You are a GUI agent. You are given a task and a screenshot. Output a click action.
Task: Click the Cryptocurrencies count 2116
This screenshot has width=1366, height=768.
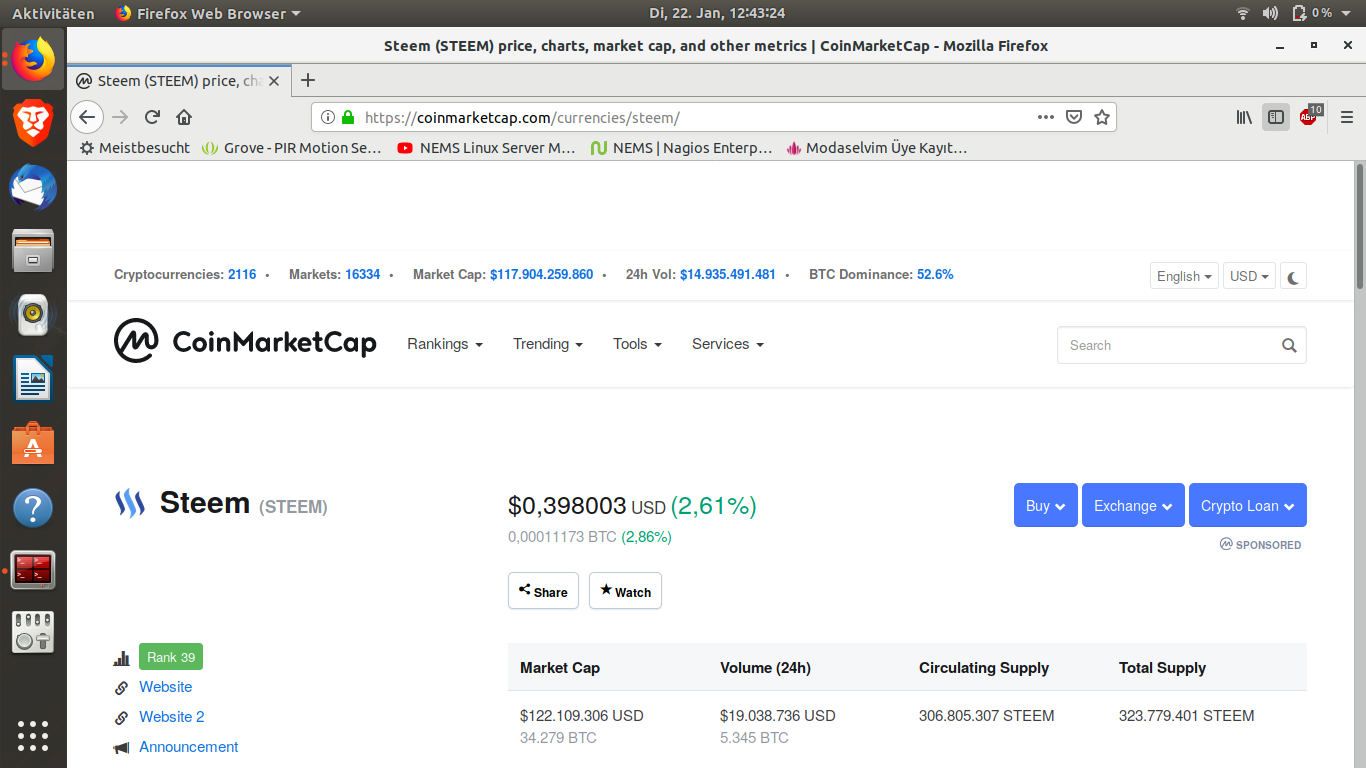242,274
